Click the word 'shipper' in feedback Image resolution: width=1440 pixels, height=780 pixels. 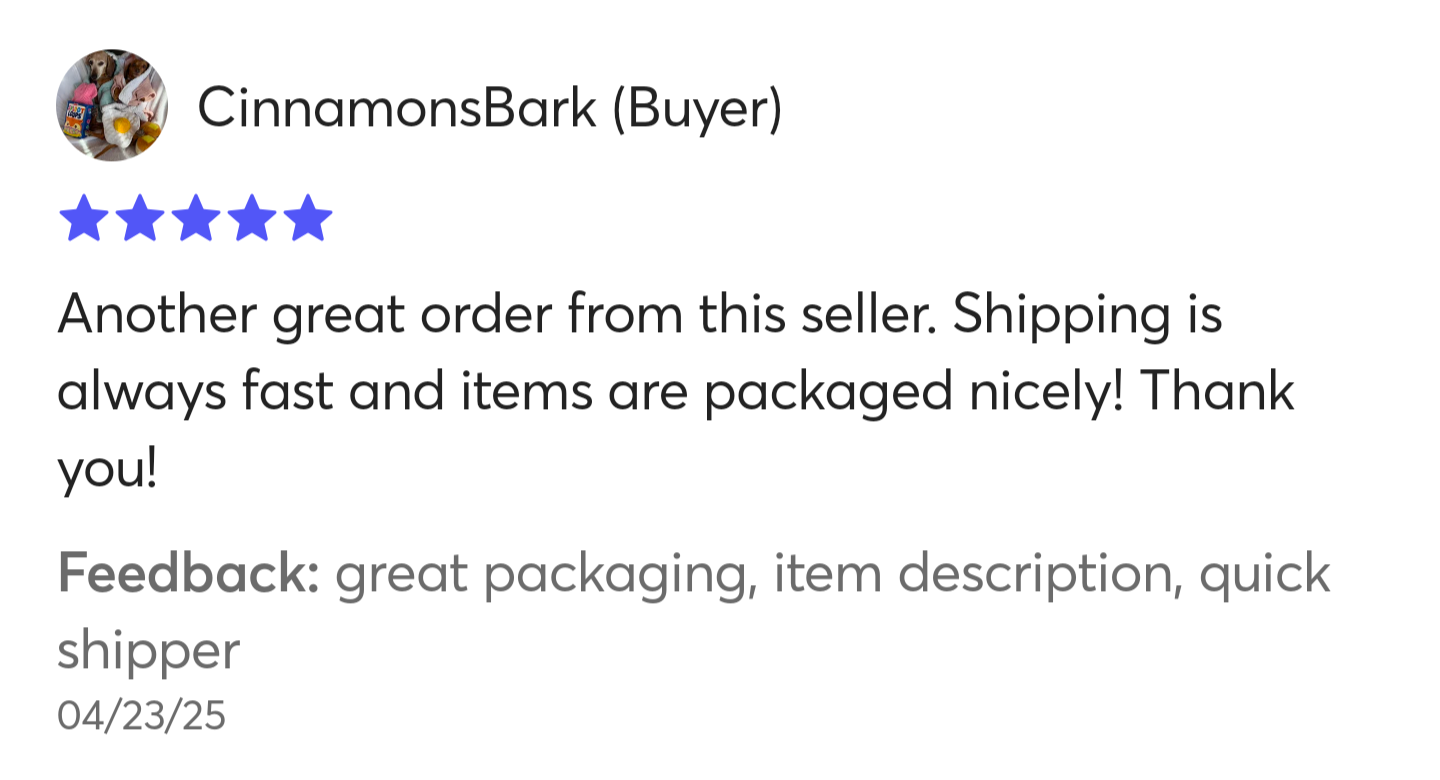148,653
